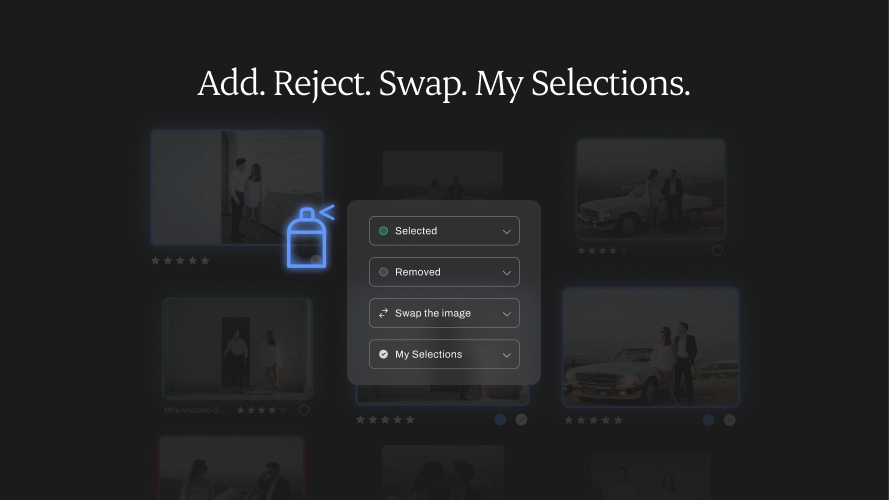Expand the Removed dropdown chevron

(506, 272)
